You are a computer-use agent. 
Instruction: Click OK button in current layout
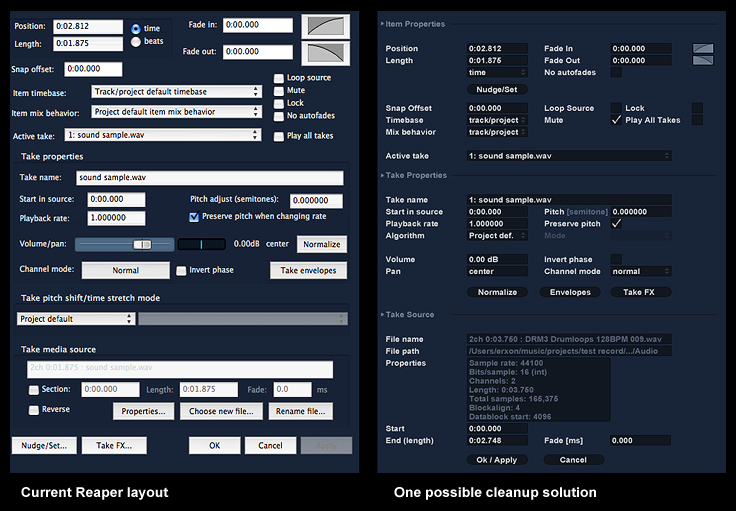[x=215, y=446]
